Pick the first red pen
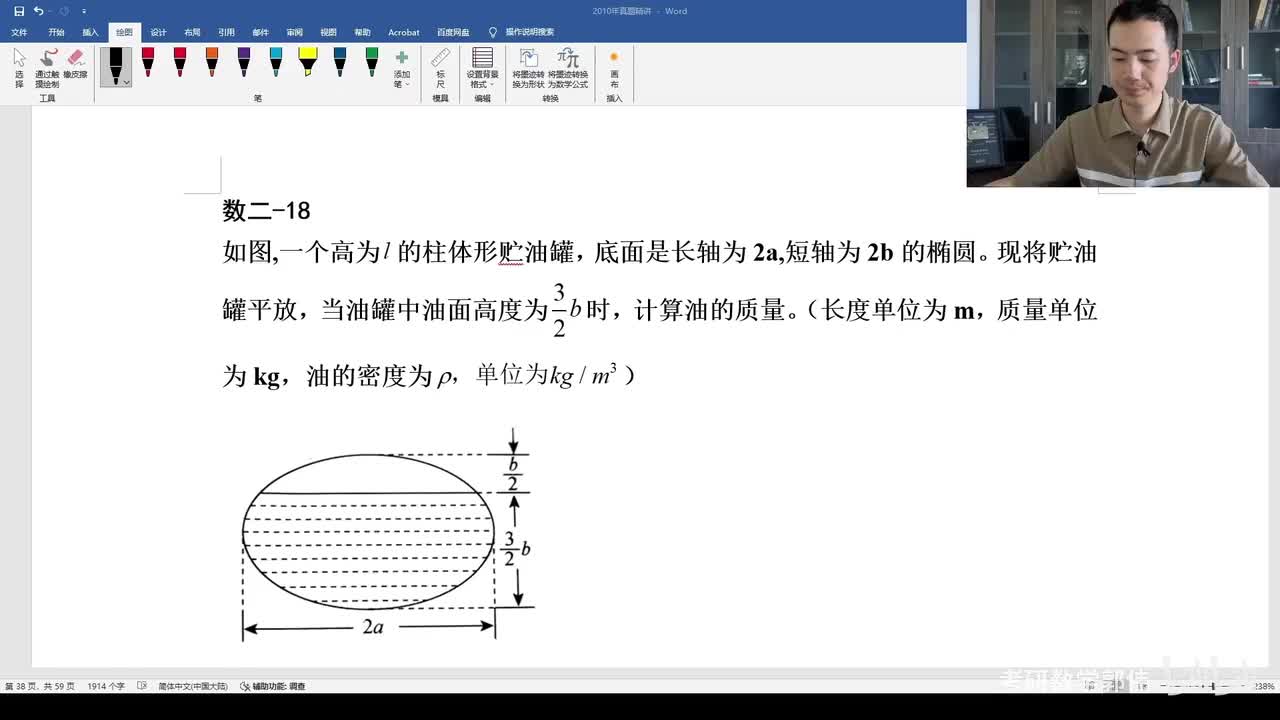 148,62
